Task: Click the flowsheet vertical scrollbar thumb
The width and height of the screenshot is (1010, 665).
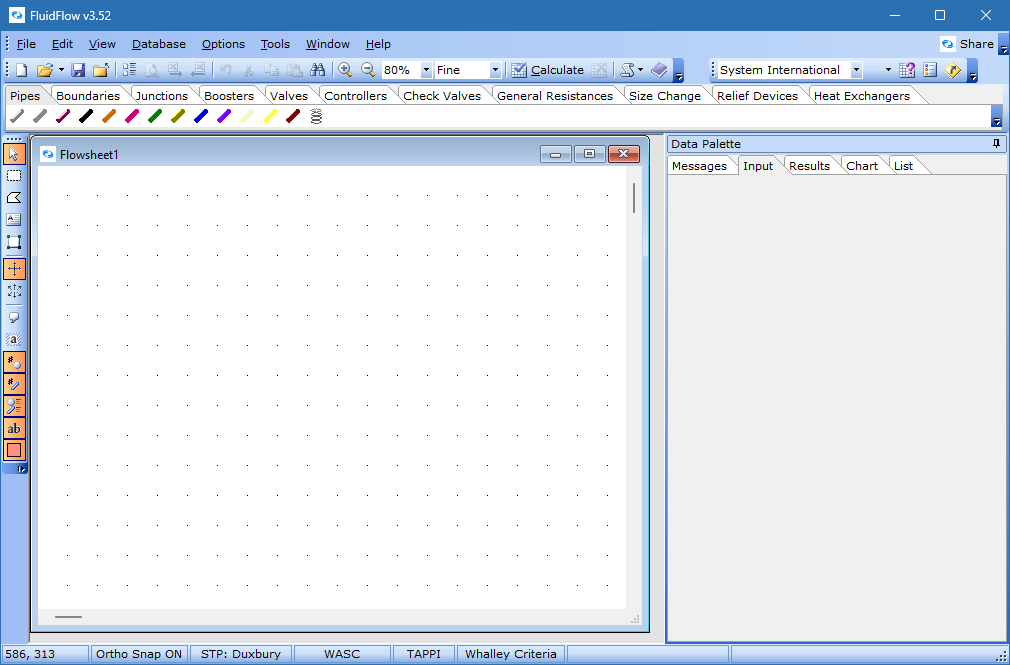Action: tap(634, 198)
